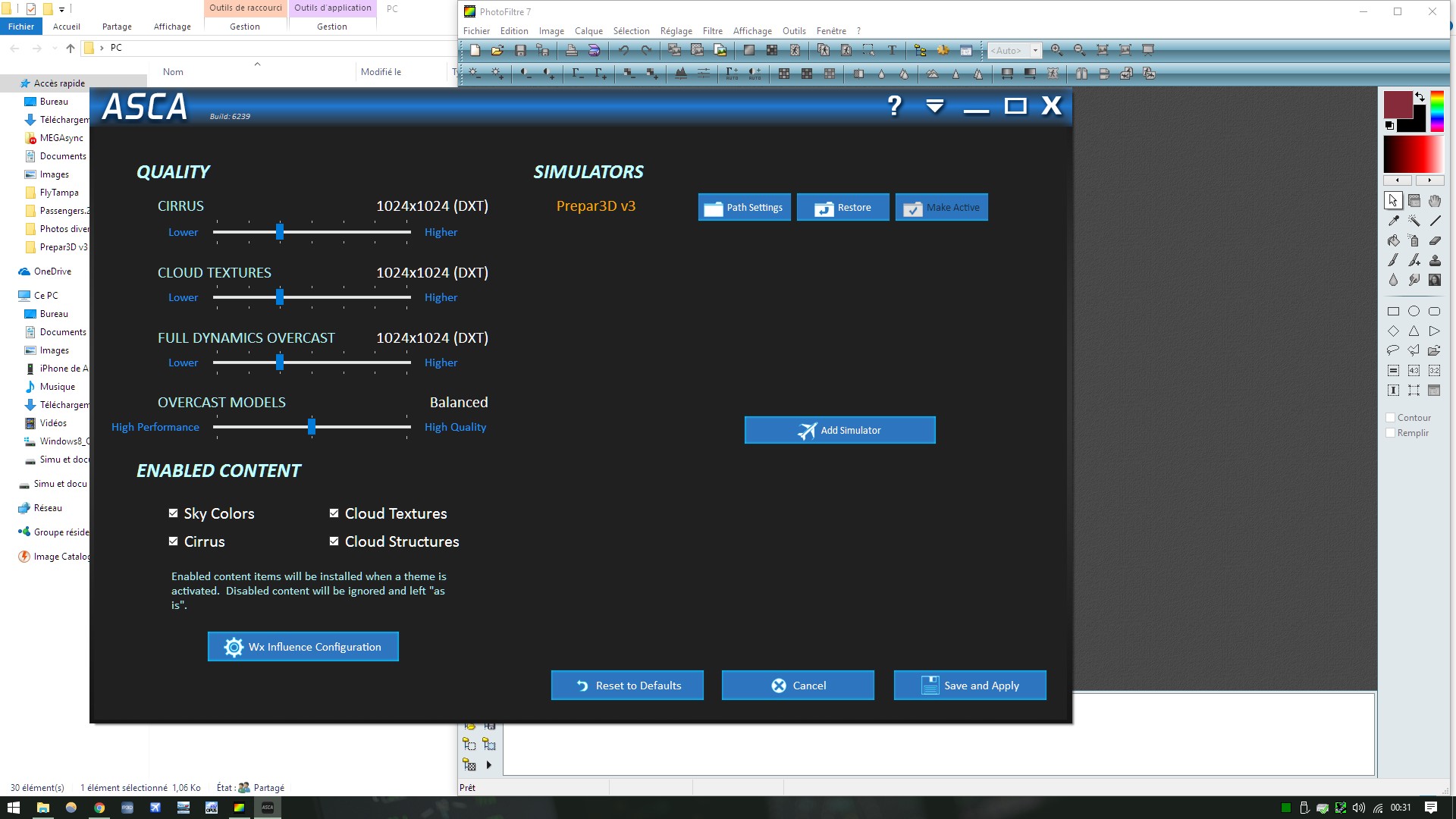Click the Open file icon in PhotoFiltre

tap(497, 50)
